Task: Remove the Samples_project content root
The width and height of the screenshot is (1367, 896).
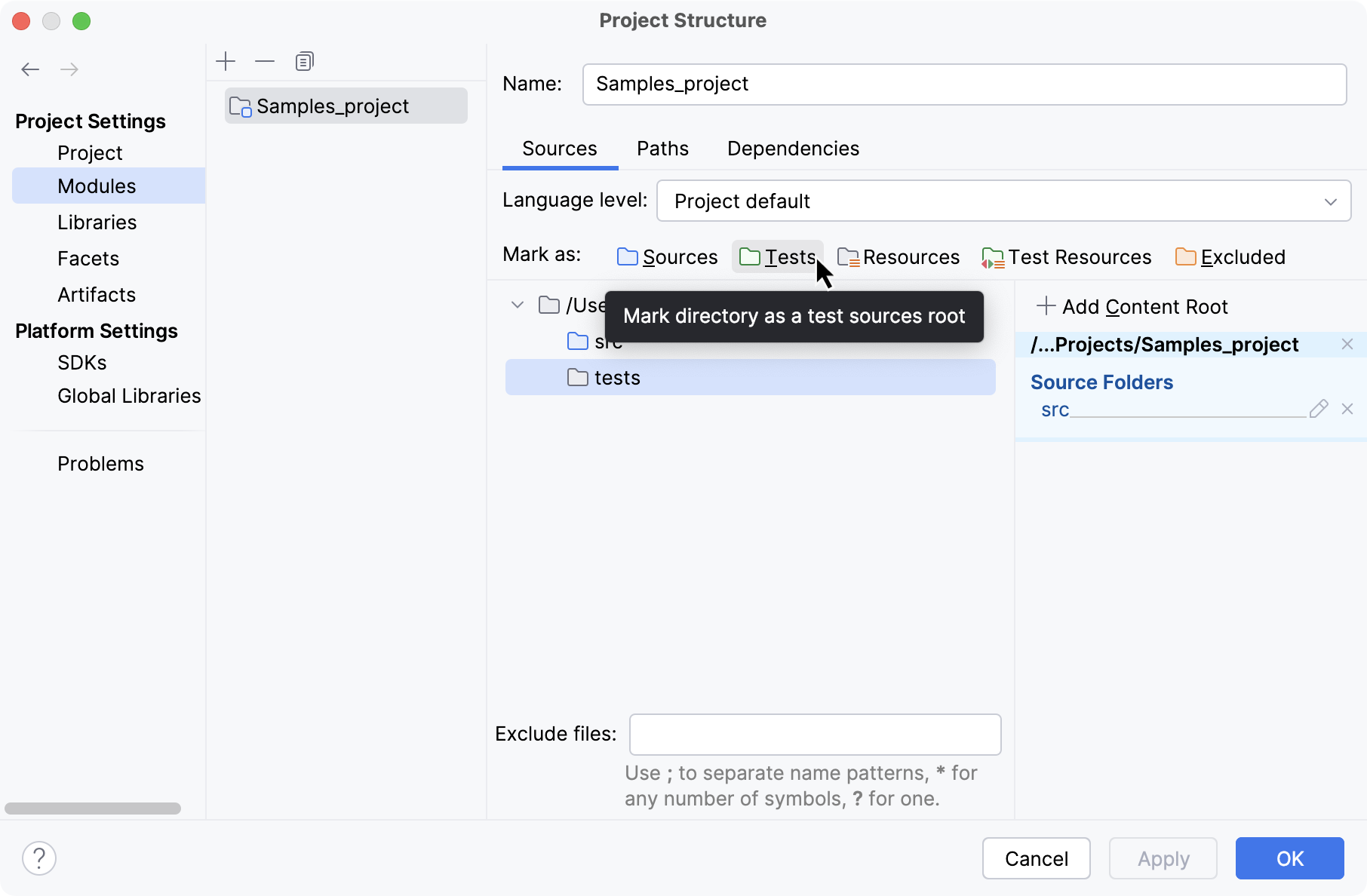Action: click(x=1347, y=344)
